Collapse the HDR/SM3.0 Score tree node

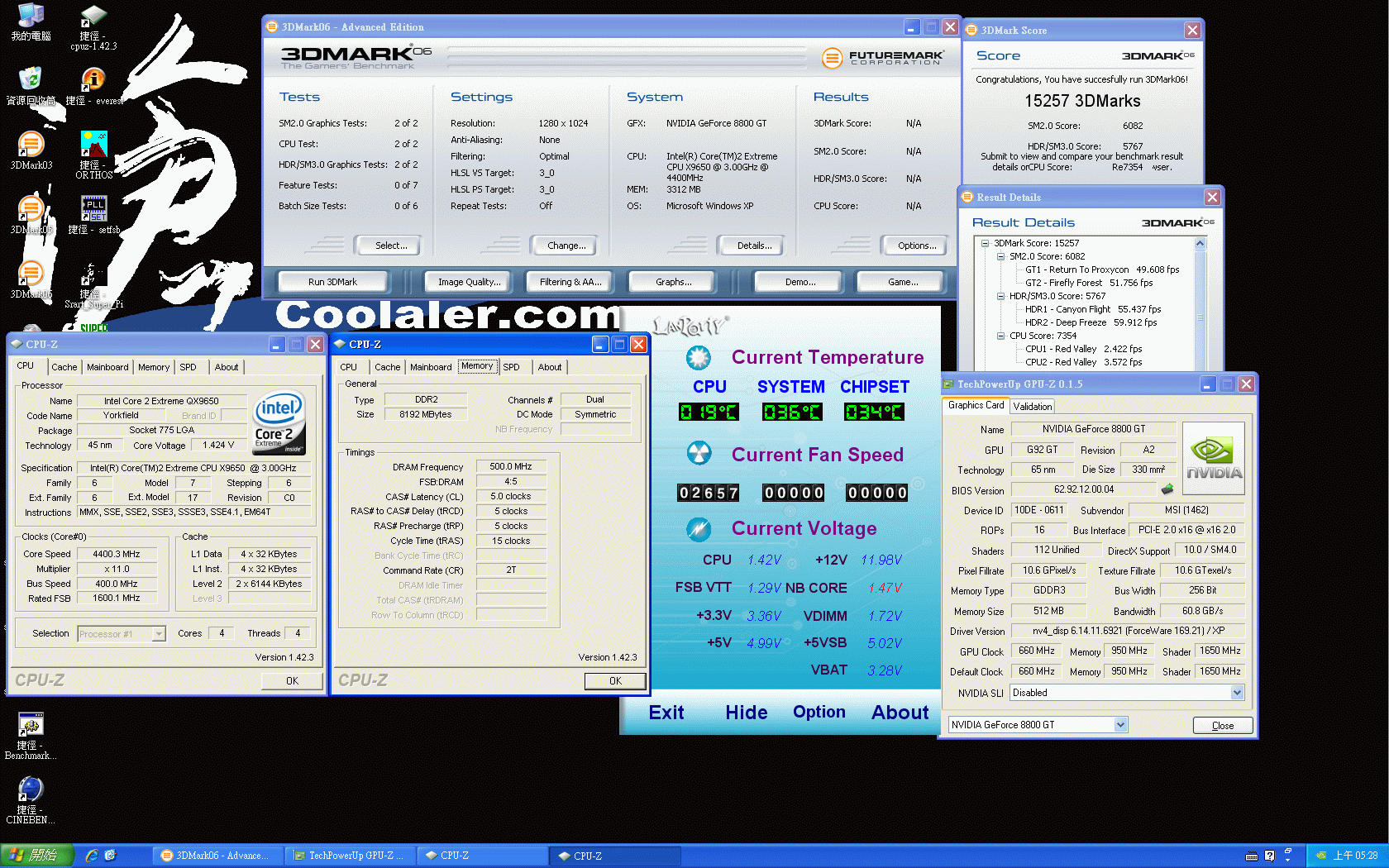point(1000,296)
